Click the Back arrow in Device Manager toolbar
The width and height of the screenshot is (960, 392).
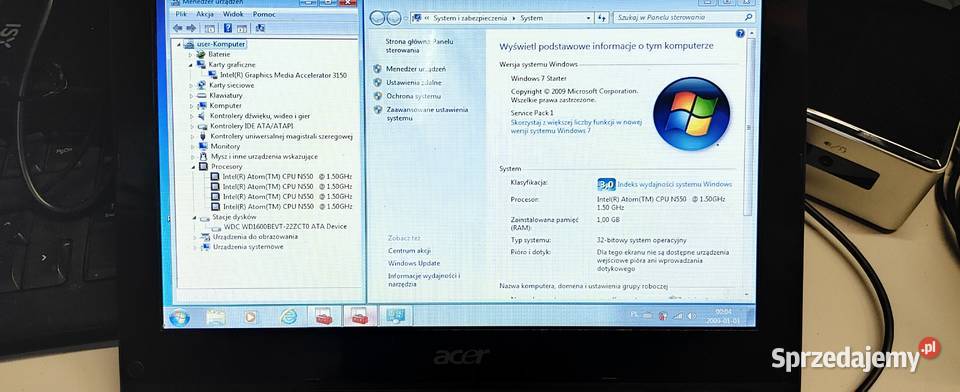178,28
